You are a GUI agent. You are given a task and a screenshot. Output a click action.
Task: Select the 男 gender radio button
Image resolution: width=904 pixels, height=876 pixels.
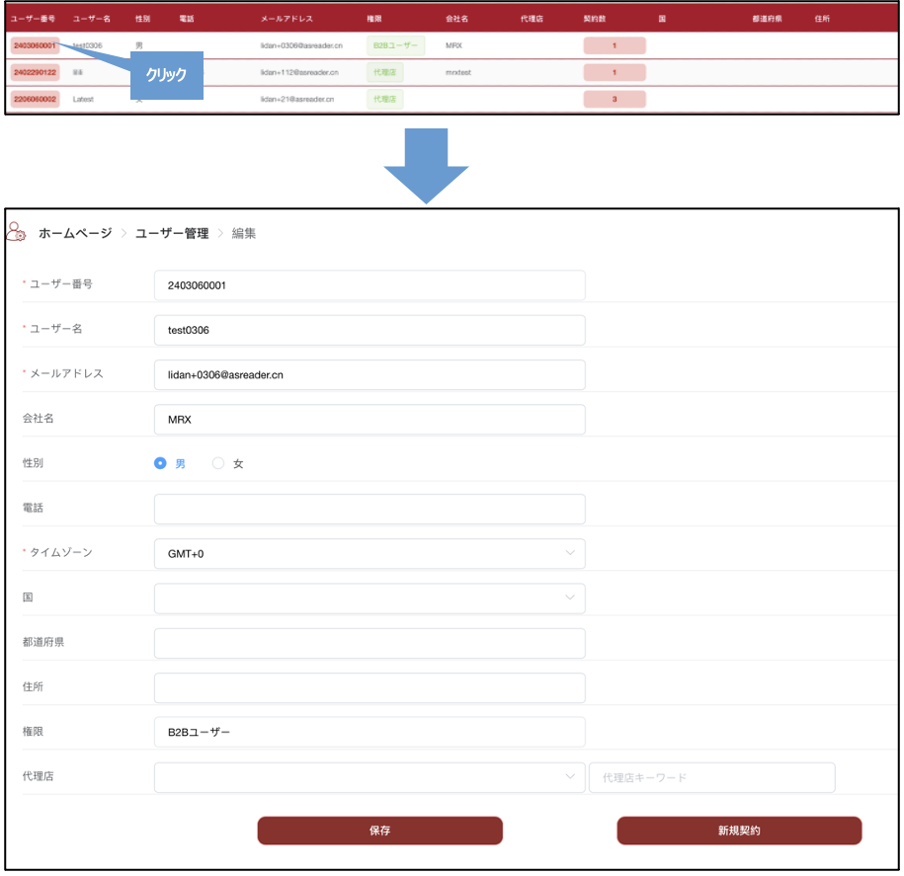tap(160, 464)
